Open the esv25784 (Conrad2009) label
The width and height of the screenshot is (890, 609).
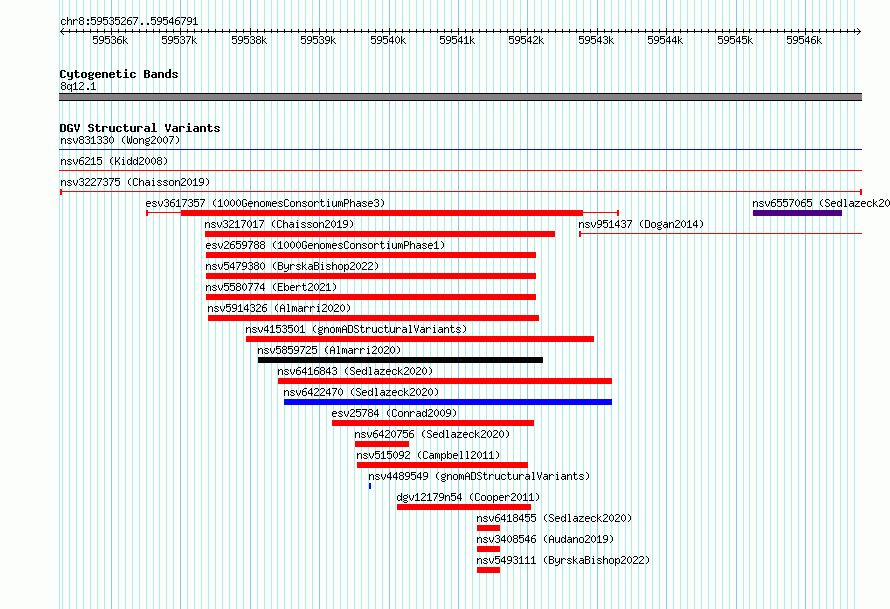(x=394, y=413)
